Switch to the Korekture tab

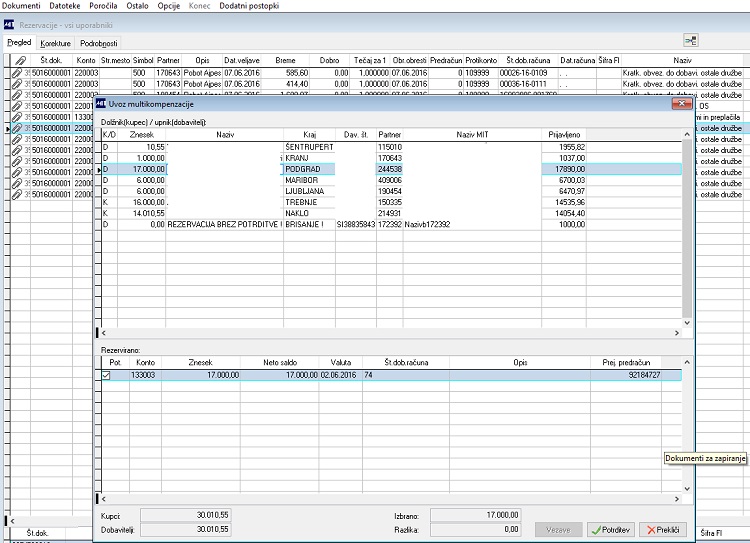55,43
